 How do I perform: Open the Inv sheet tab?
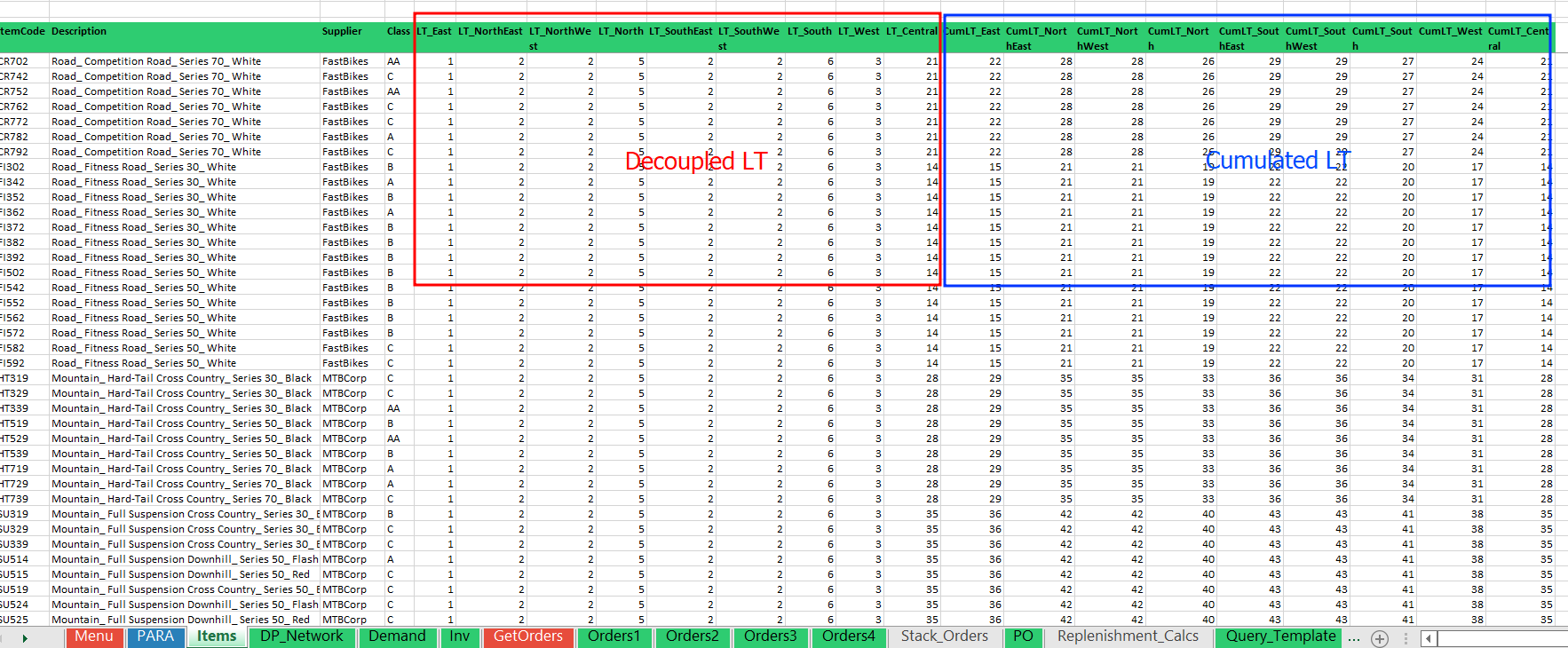point(459,636)
